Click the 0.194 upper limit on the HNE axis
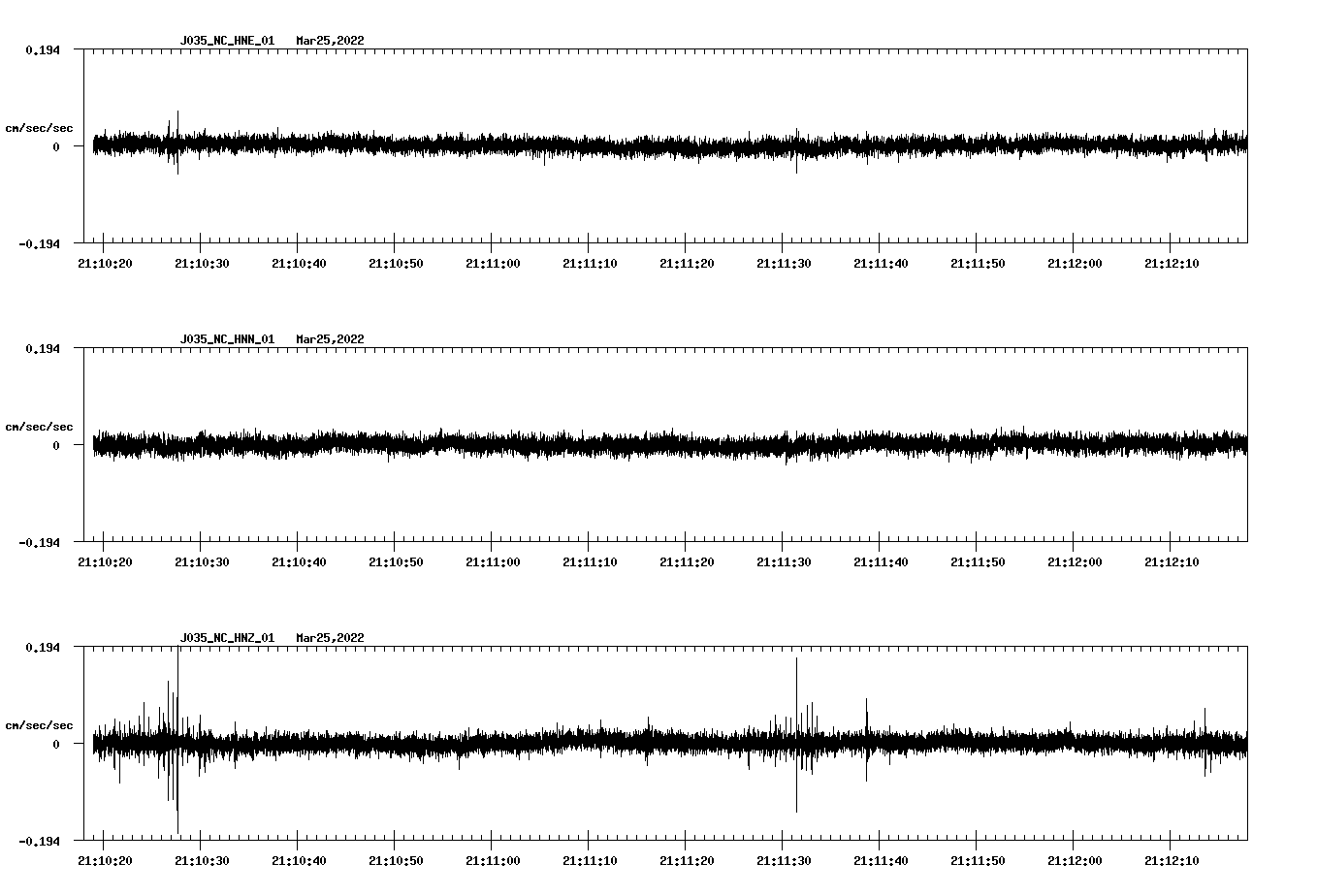The image size is (1317, 896). 42,49
